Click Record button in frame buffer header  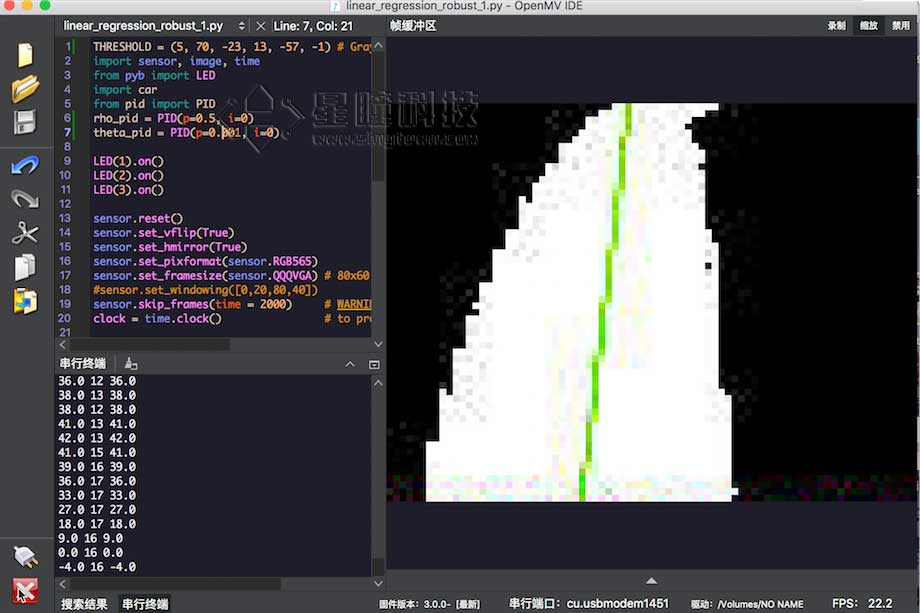click(x=837, y=25)
